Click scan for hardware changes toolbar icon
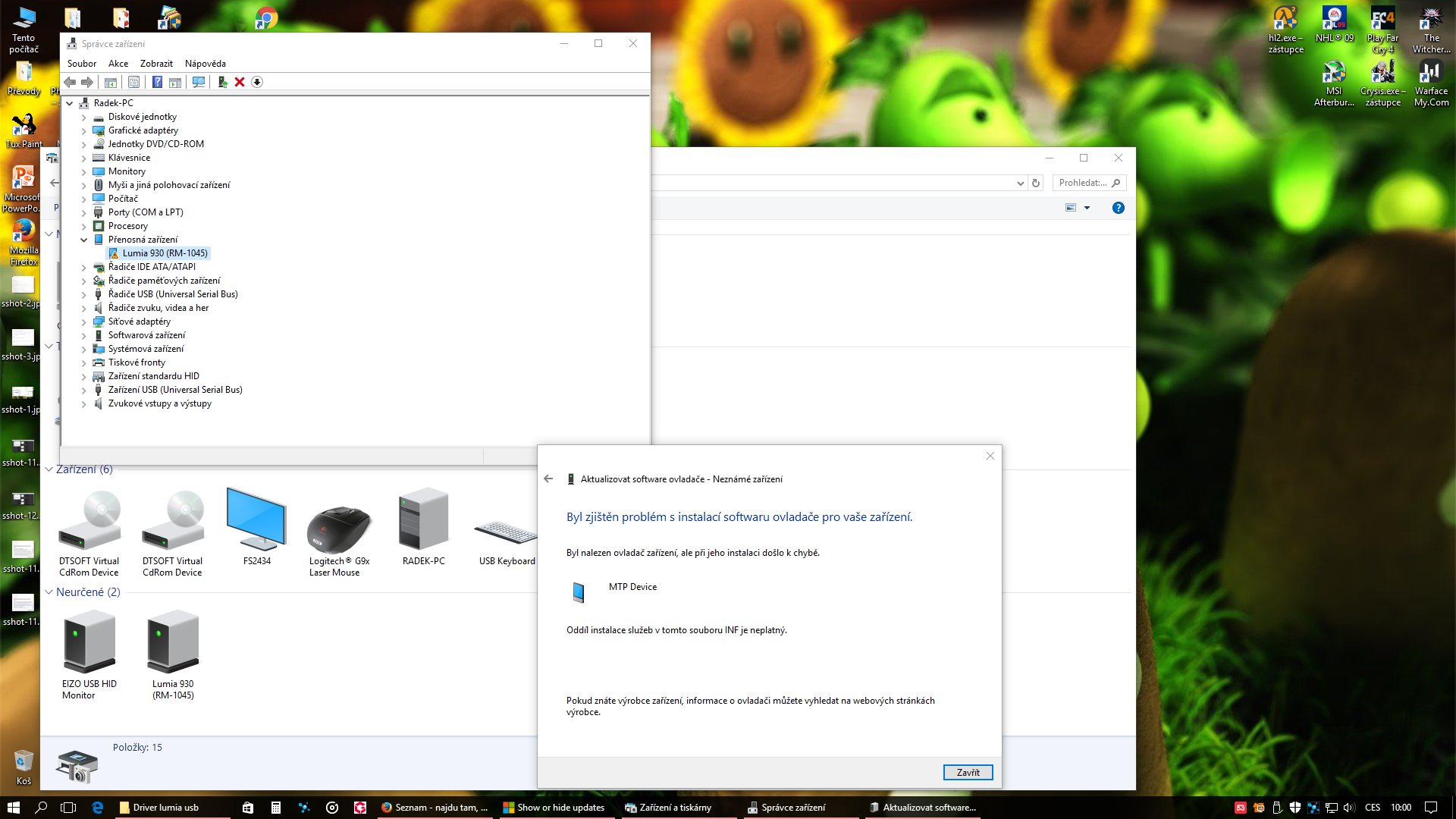The image size is (1456, 819). [199, 82]
